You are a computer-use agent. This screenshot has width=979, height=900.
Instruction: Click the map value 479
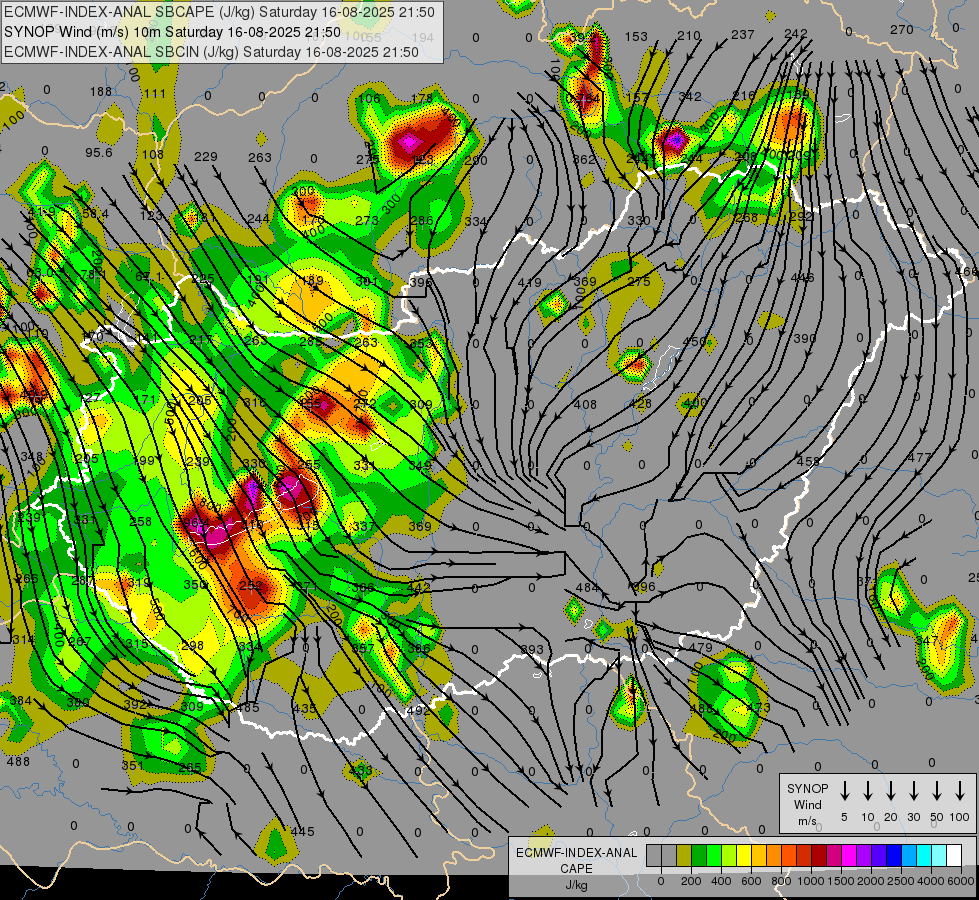pos(702,648)
